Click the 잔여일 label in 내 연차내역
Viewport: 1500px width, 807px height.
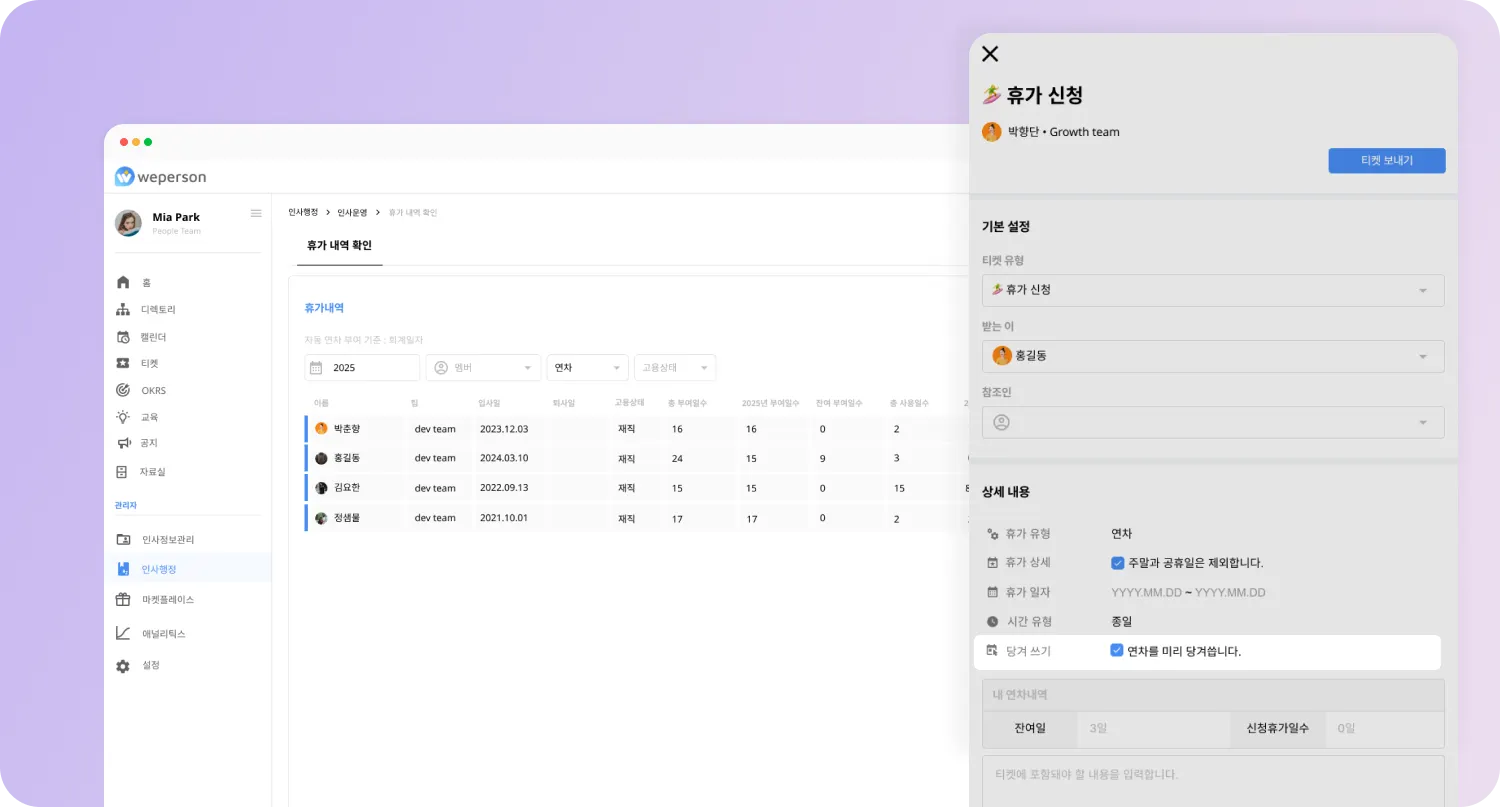point(1030,729)
